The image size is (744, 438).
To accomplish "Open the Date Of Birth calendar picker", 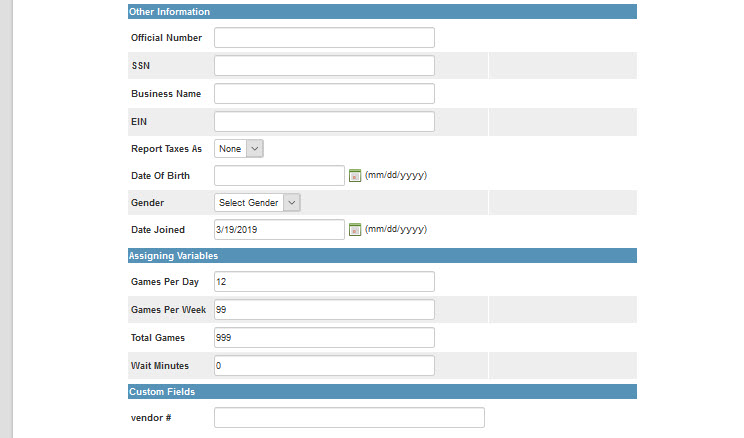I will (354, 176).
